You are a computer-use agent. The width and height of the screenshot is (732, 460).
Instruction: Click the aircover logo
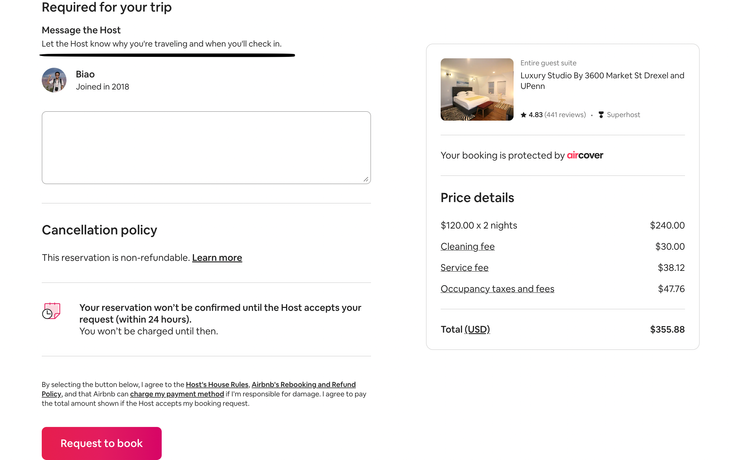tap(585, 156)
